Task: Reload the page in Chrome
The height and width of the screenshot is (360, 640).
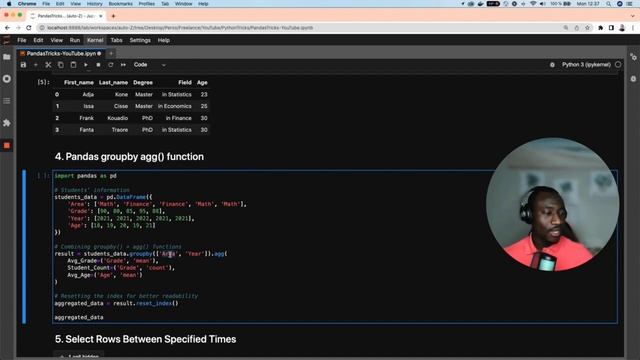Action: (x=29, y=28)
